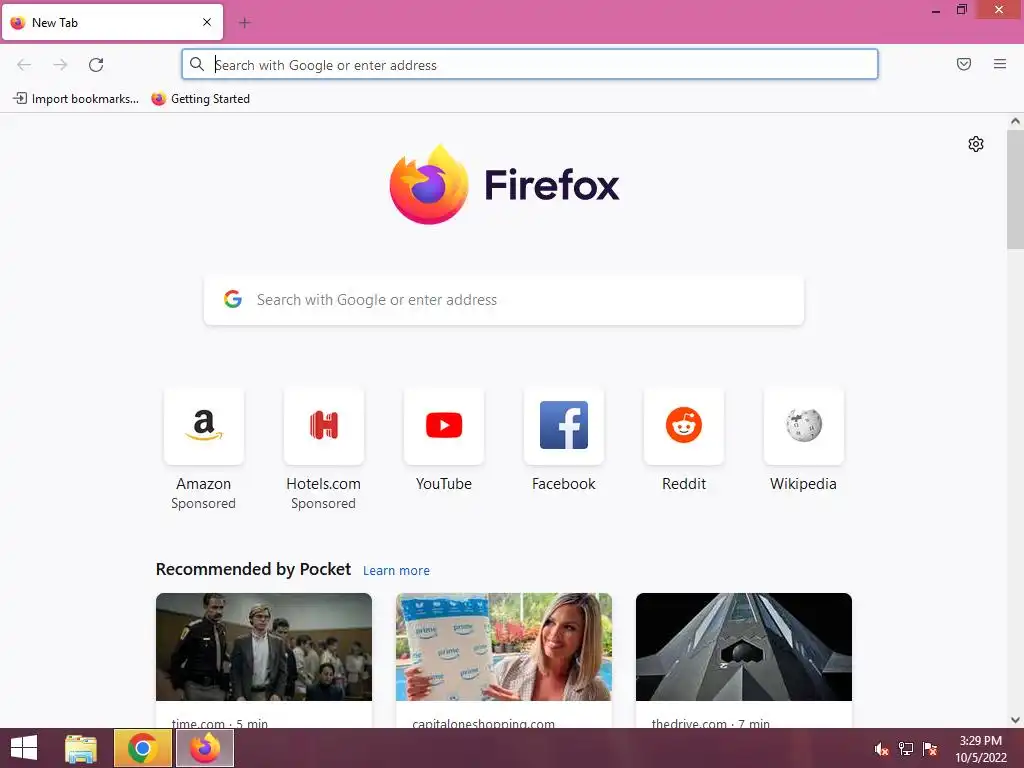Select the New Tab tab
The width and height of the screenshot is (1024, 768).
coord(112,22)
